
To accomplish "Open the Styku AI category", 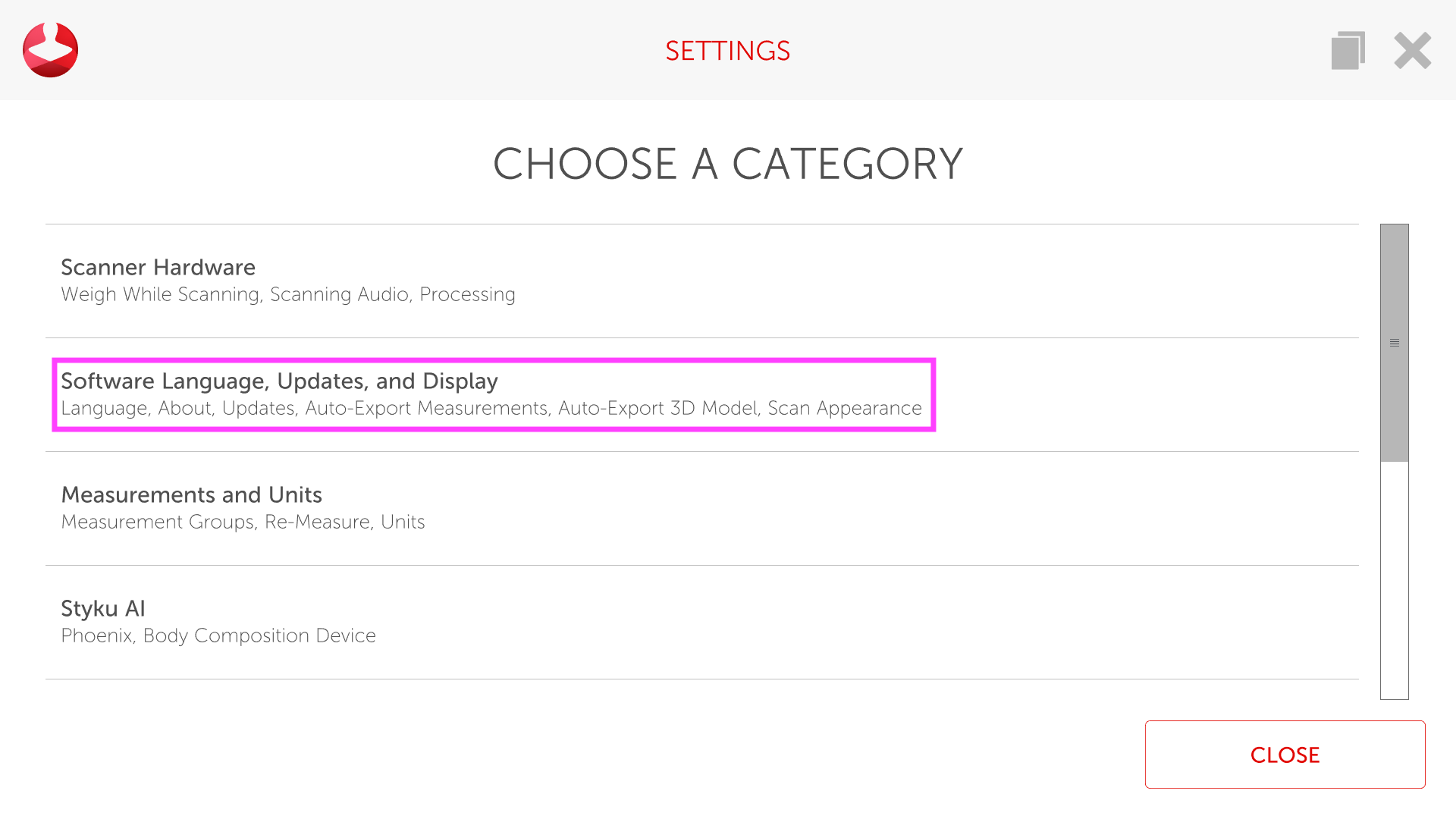I will [103, 609].
